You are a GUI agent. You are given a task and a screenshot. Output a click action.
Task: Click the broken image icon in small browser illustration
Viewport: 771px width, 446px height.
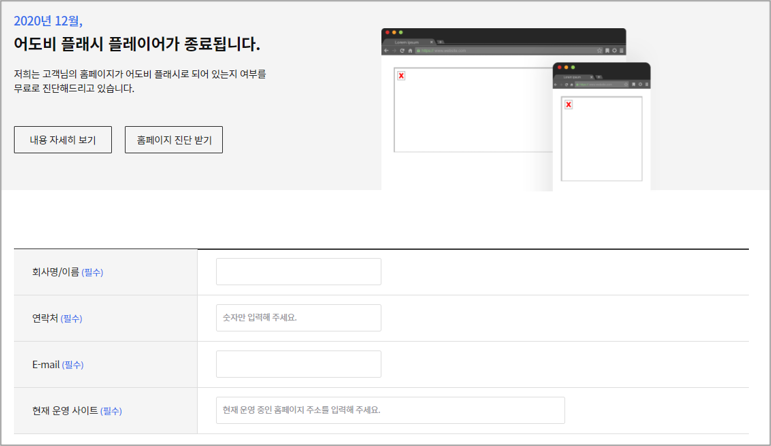tap(568, 104)
